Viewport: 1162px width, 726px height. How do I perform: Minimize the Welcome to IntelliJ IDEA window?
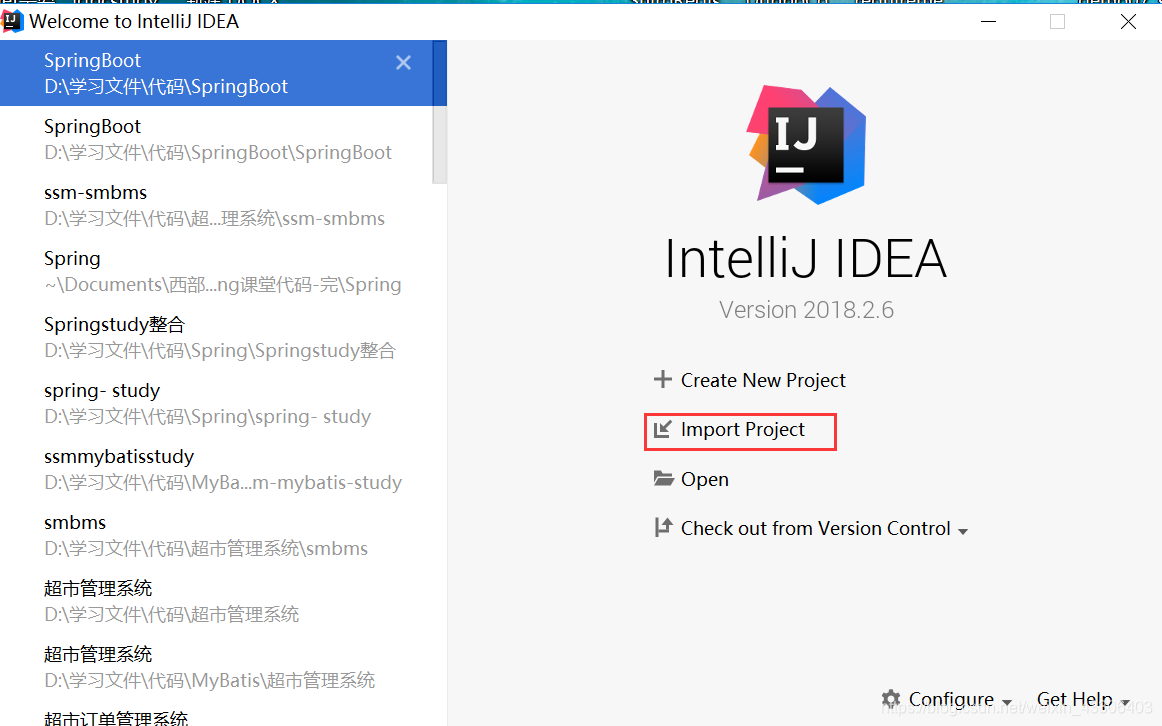pyautogui.click(x=988, y=21)
